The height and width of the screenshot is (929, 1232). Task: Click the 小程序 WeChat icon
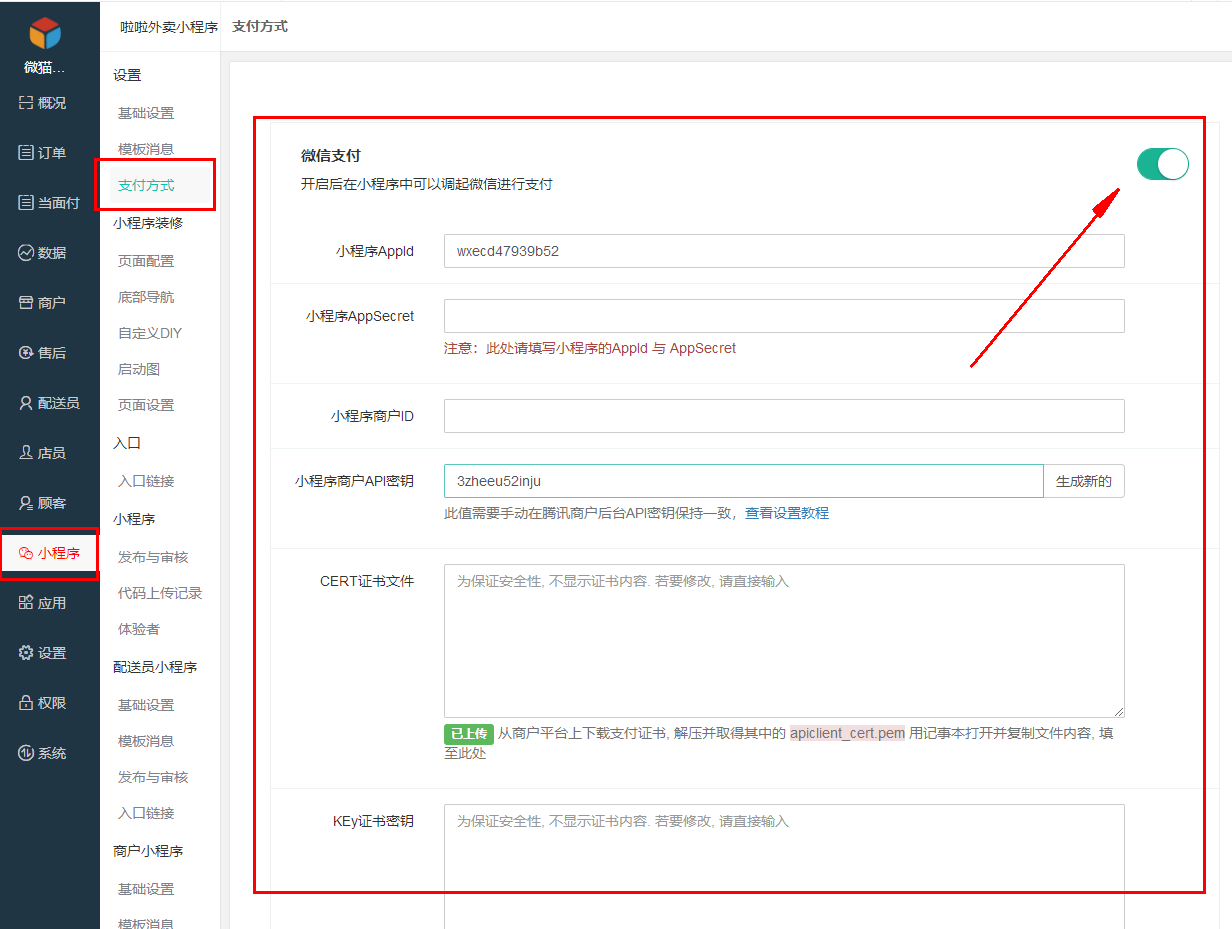coord(26,553)
